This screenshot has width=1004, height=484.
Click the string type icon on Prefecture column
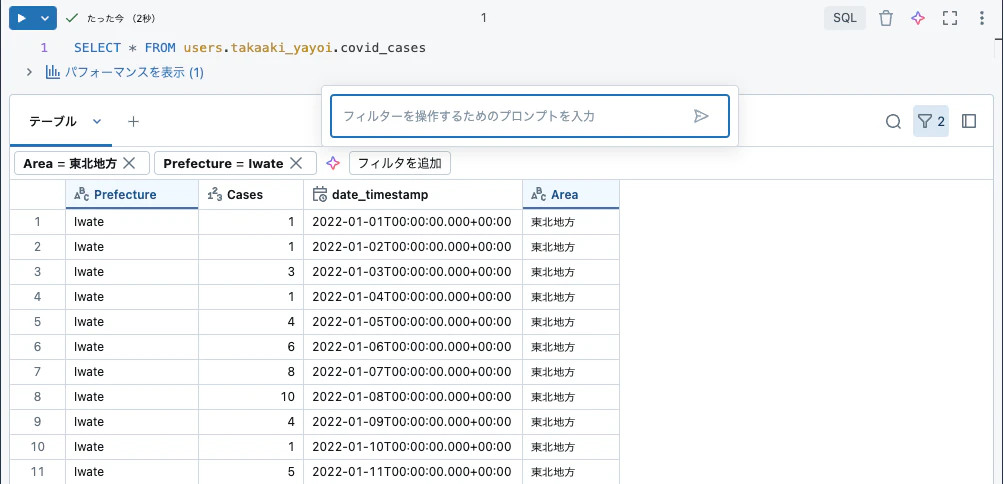pyautogui.click(x=82, y=195)
